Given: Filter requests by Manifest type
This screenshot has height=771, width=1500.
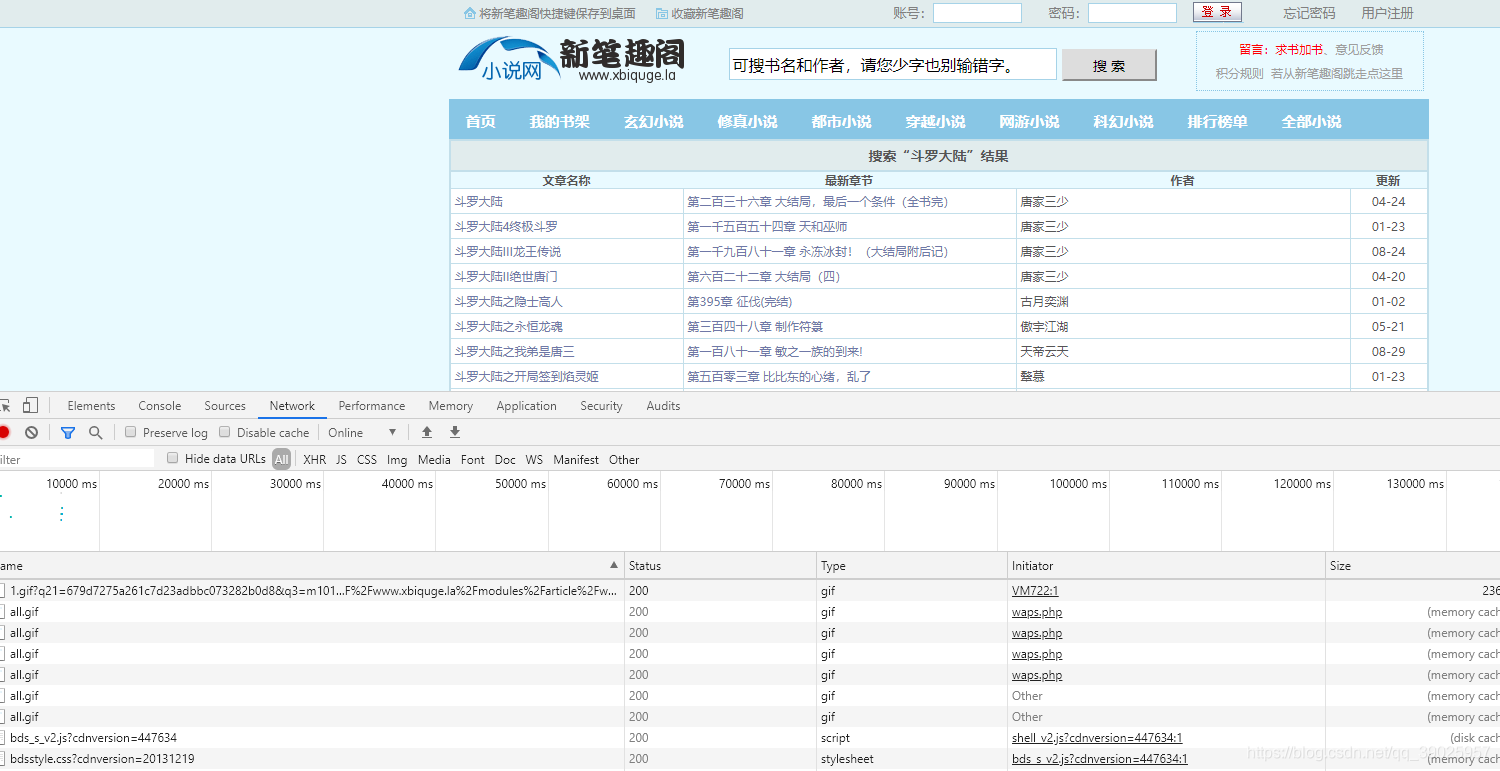Looking at the screenshot, I should click(576, 459).
